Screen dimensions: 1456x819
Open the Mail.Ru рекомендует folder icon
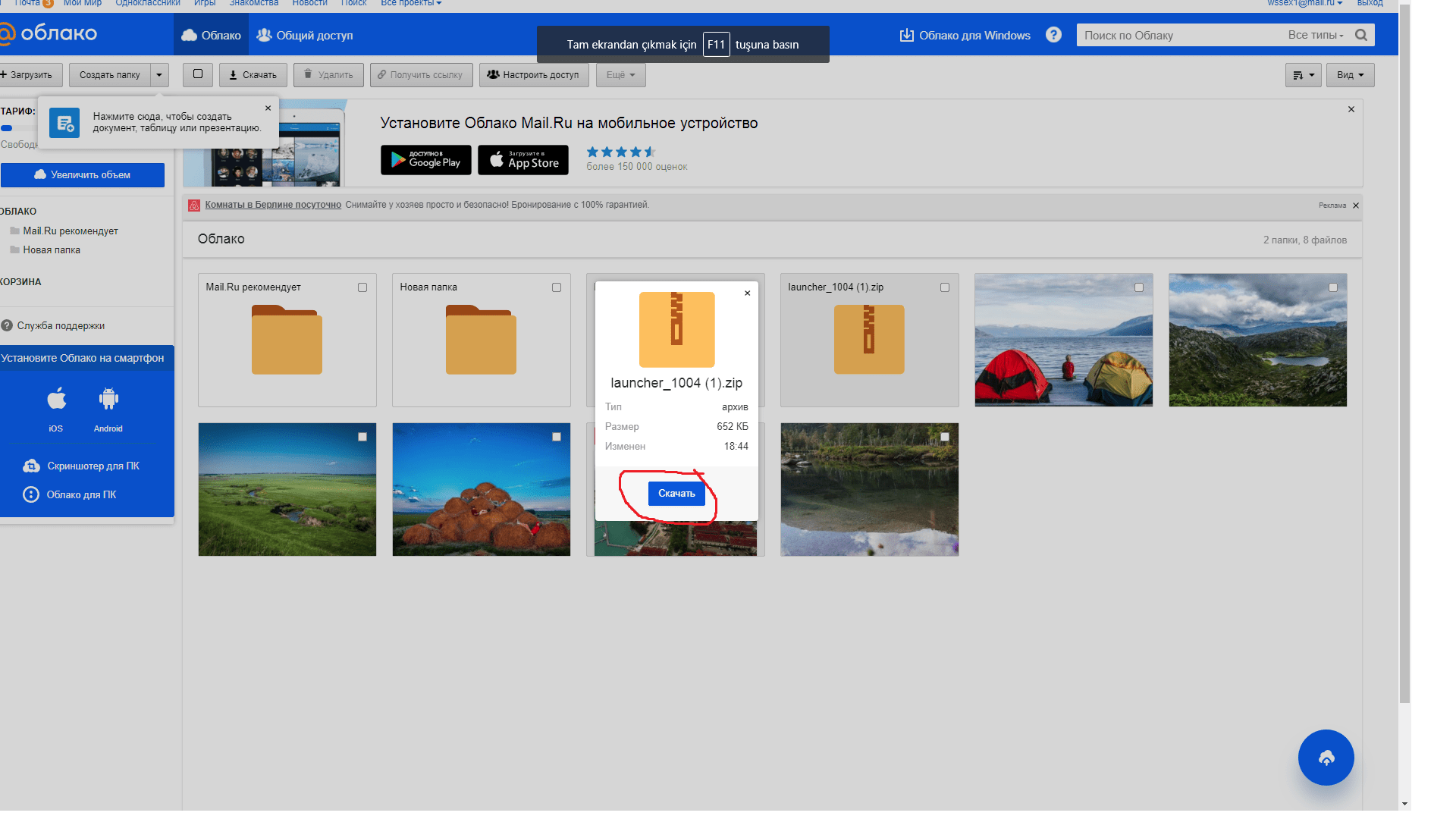287,340
